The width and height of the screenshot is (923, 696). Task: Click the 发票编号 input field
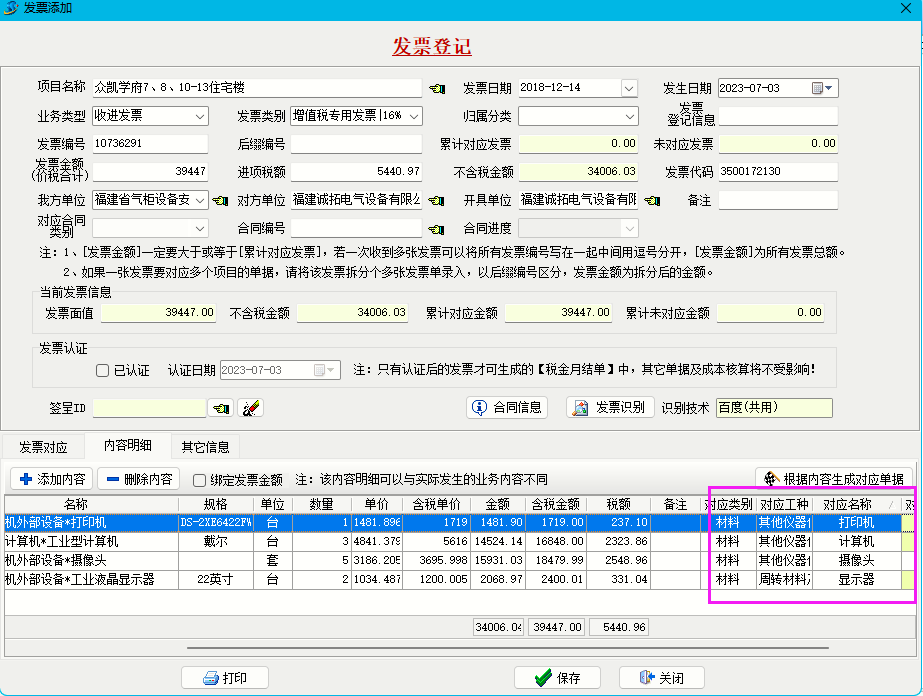coord(149,144)
